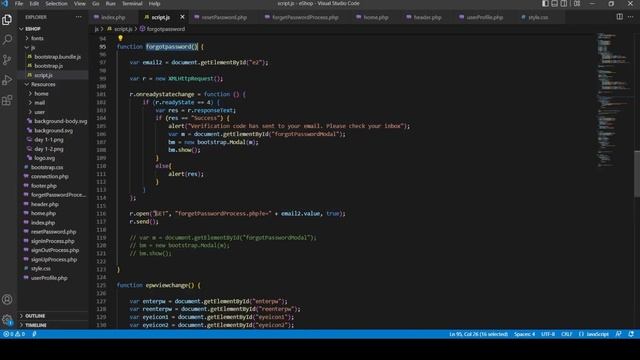The width and height of the screenshot is (640, 360).
Task: Open the Go menu
Action: [x=96, y=4]
